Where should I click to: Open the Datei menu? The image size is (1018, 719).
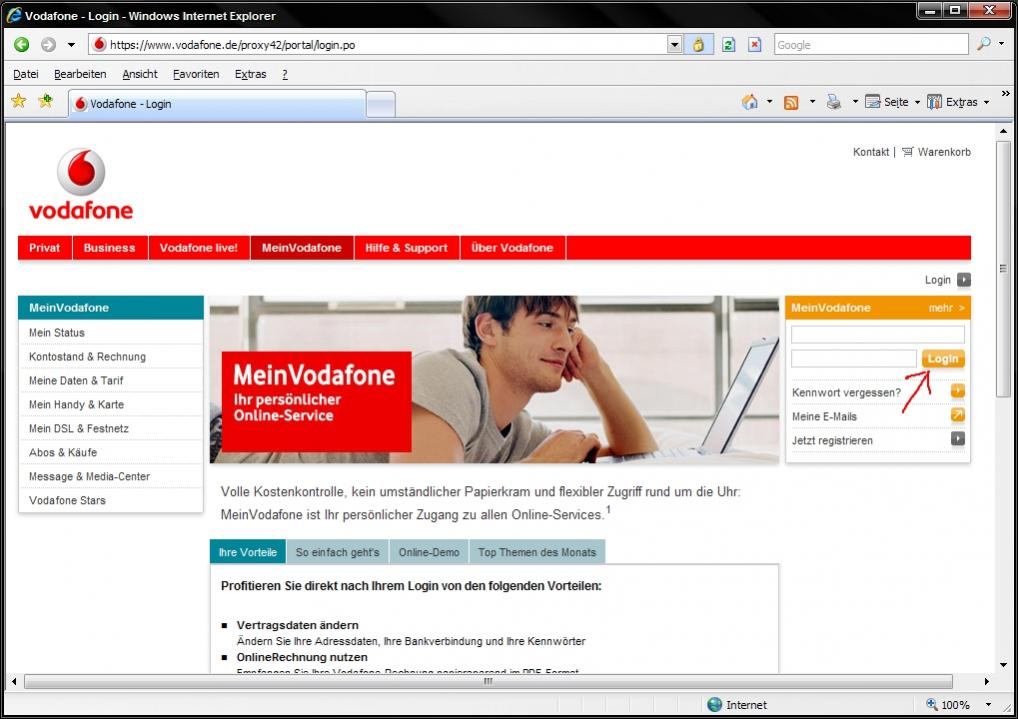coord(25,74)
